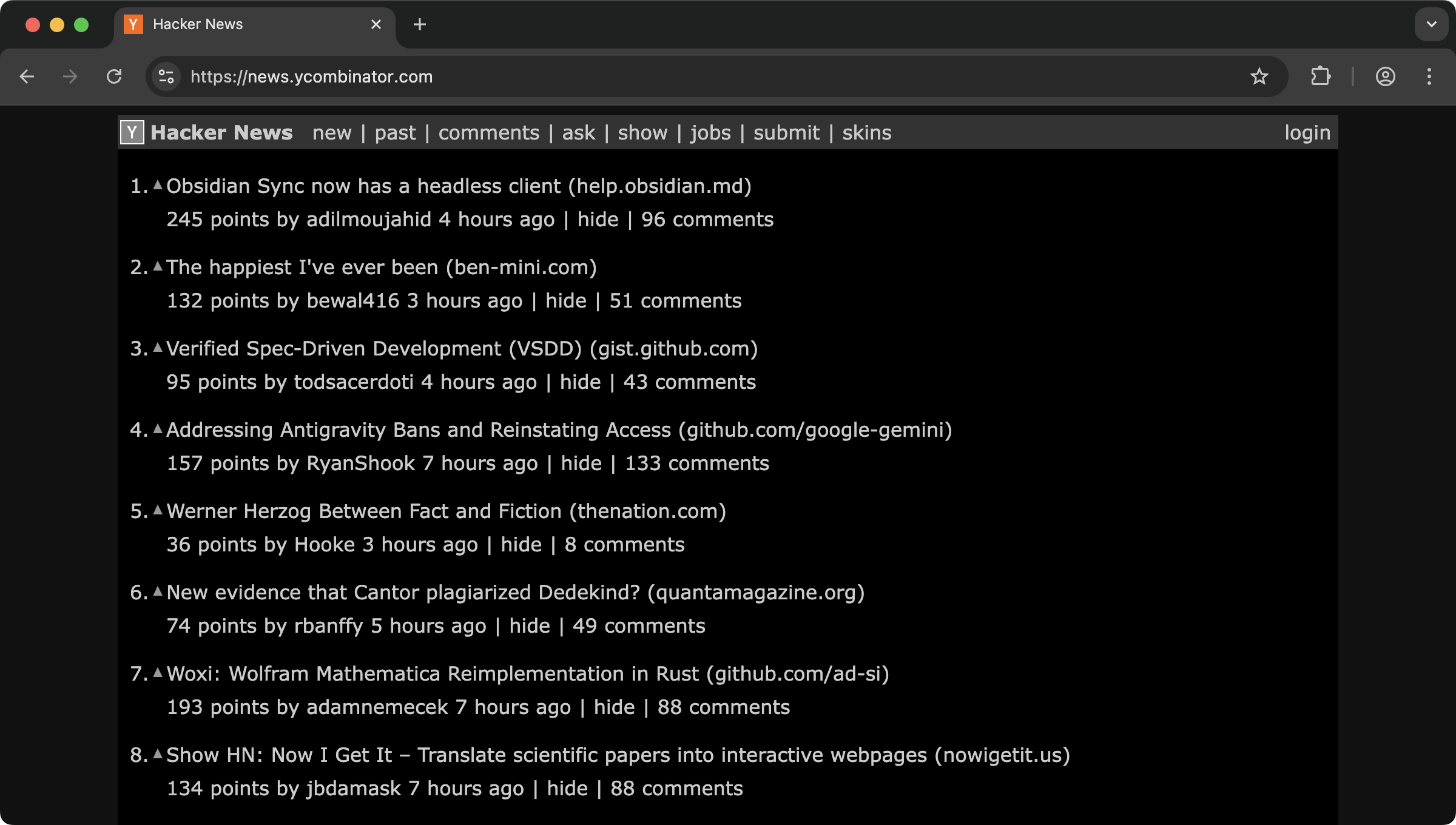Open 133 comments on Antigravity Bans story
Viewport: 1456px width, 825px height.
pyautogui.click(x=696, y=463)
